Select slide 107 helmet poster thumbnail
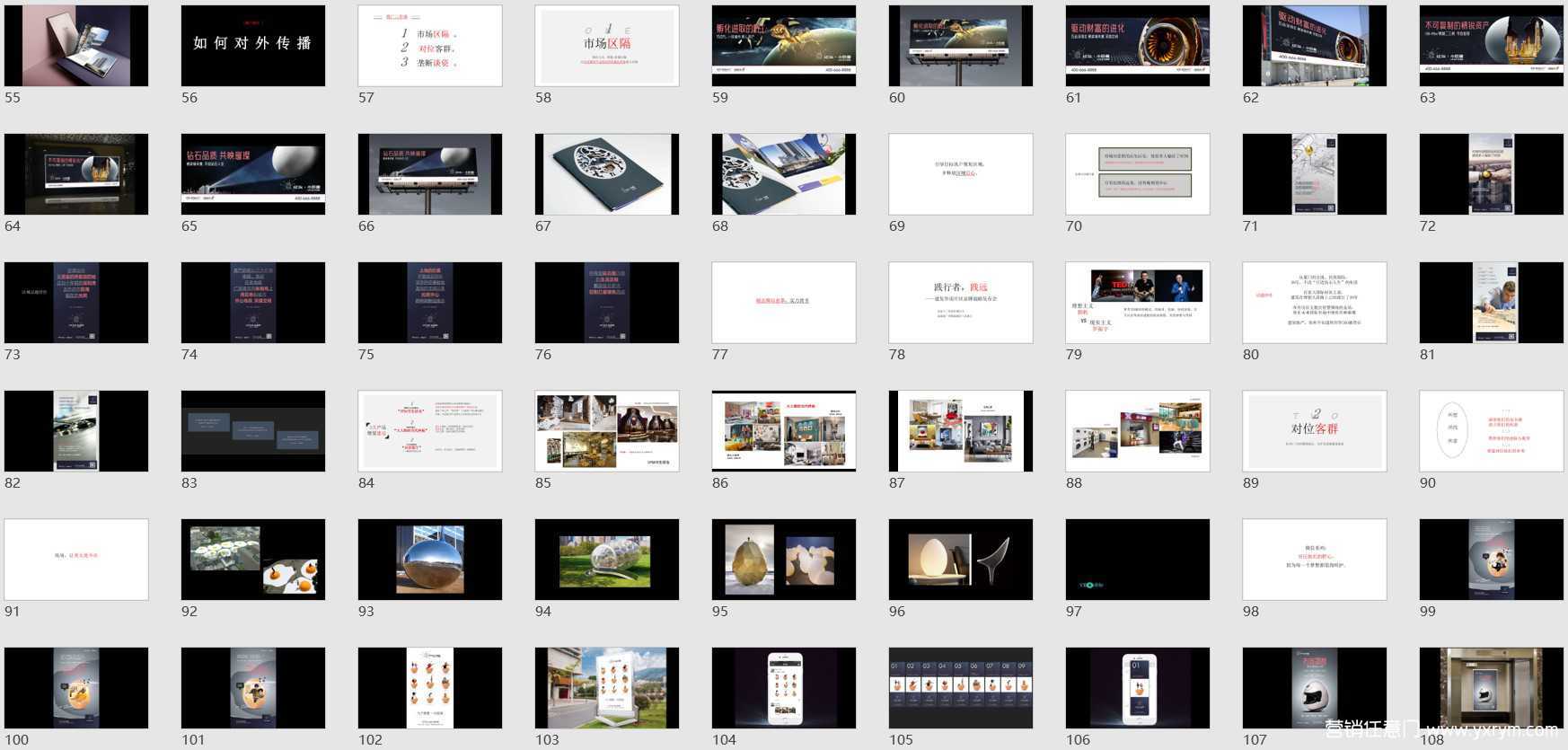Screen dimensions: 1568x750 [x=1315, y=688]
